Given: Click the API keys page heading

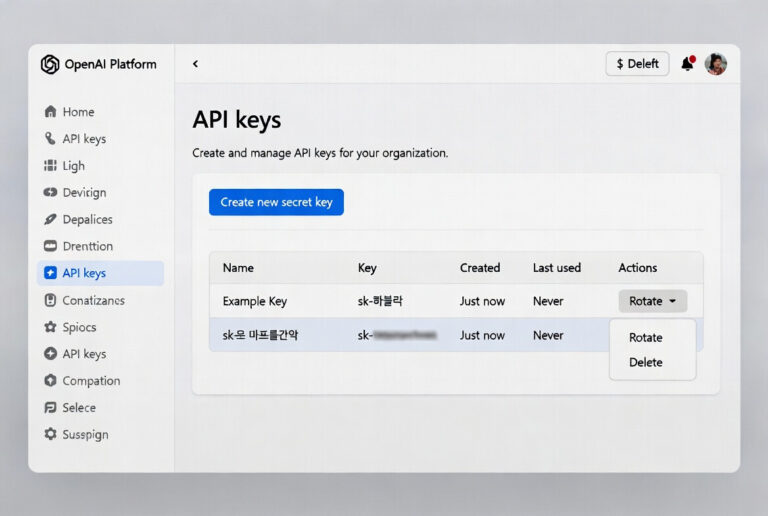Looking at the screenshot, I should point(237,120).
